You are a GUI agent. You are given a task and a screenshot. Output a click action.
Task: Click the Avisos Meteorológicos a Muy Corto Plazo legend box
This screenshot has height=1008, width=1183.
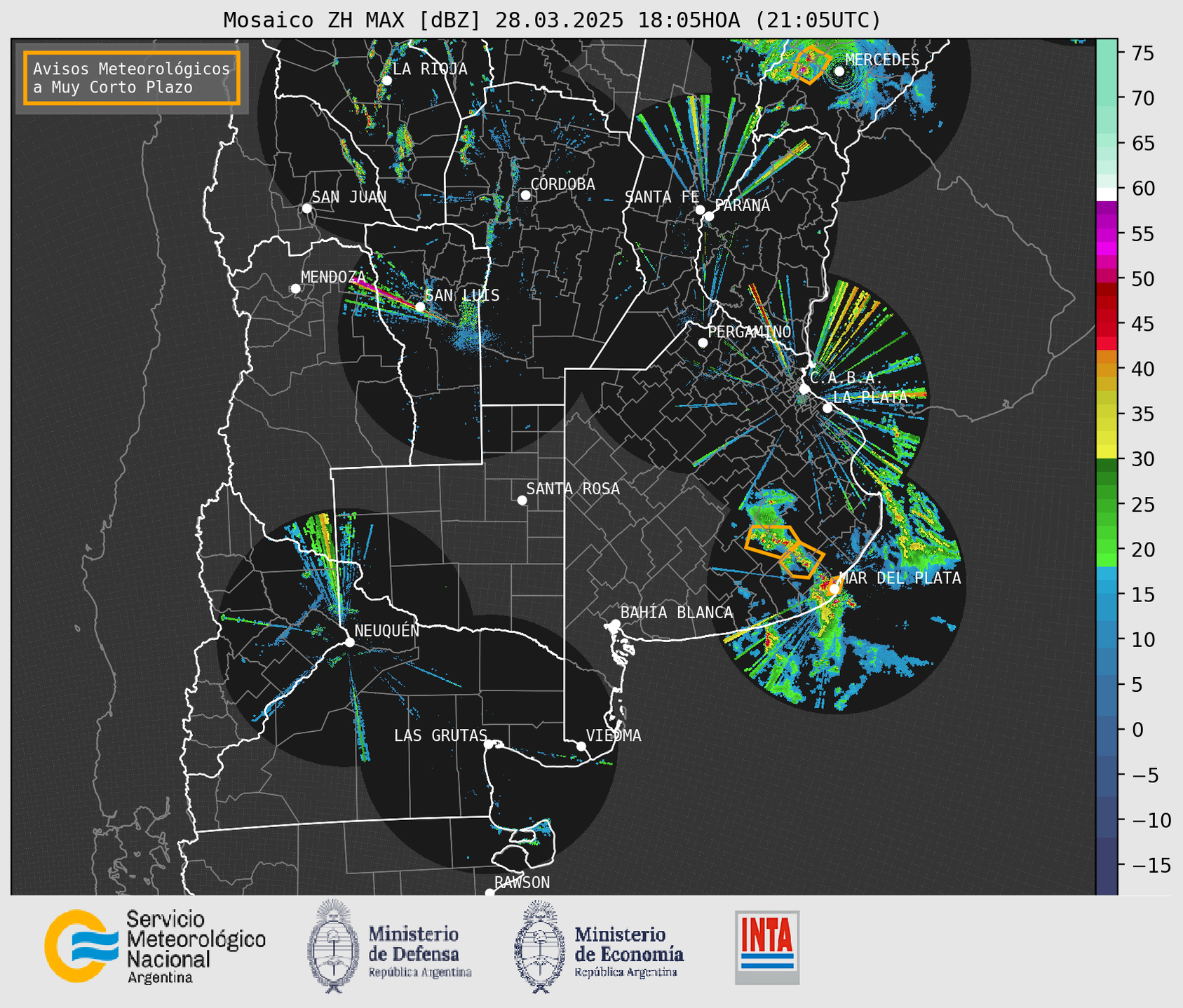(132, 78)
